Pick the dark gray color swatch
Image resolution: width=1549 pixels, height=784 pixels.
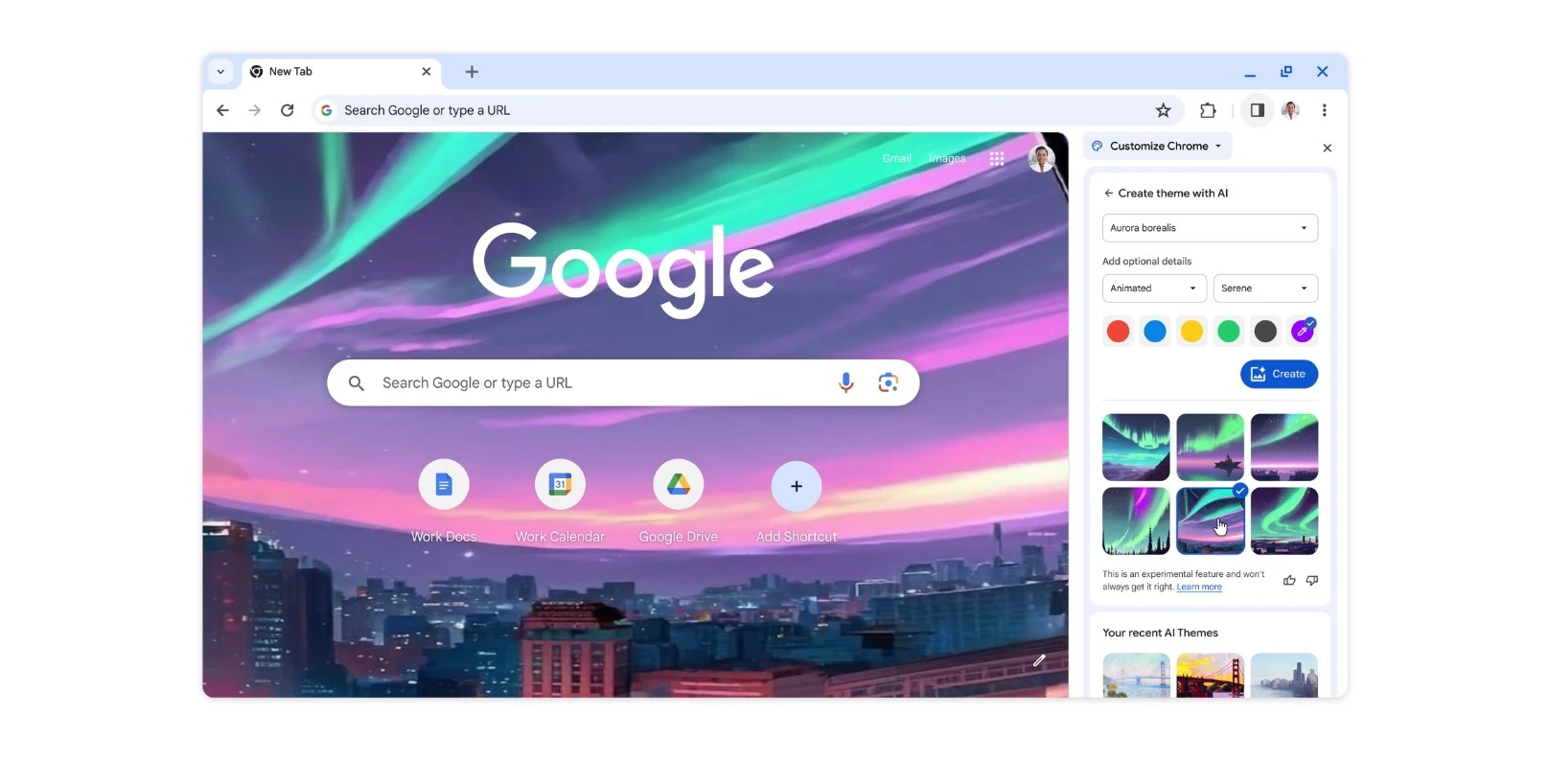(x=1265, y=332)
